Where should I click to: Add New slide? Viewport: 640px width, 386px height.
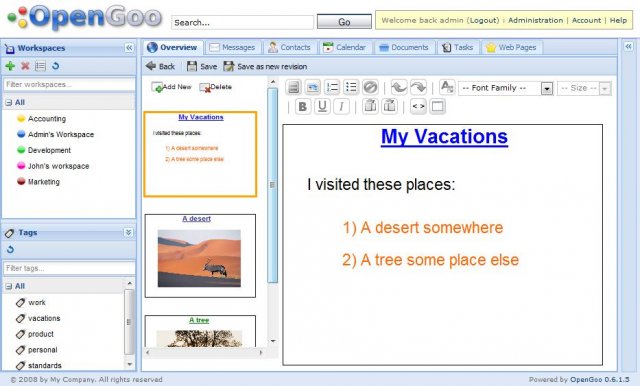tap(171, 87)
